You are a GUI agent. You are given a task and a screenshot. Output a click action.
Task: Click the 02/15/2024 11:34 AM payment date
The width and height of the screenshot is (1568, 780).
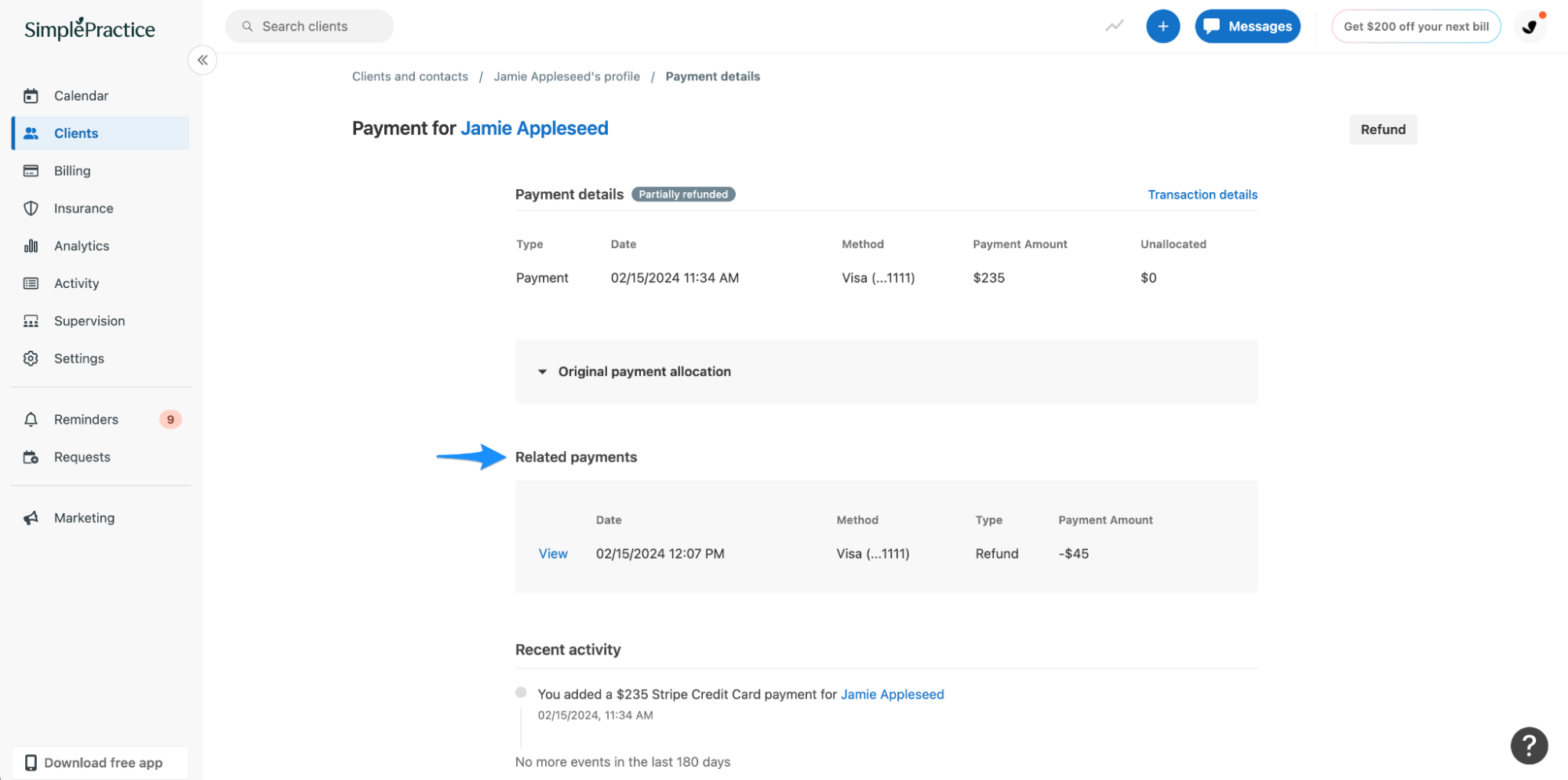(675, 278)
